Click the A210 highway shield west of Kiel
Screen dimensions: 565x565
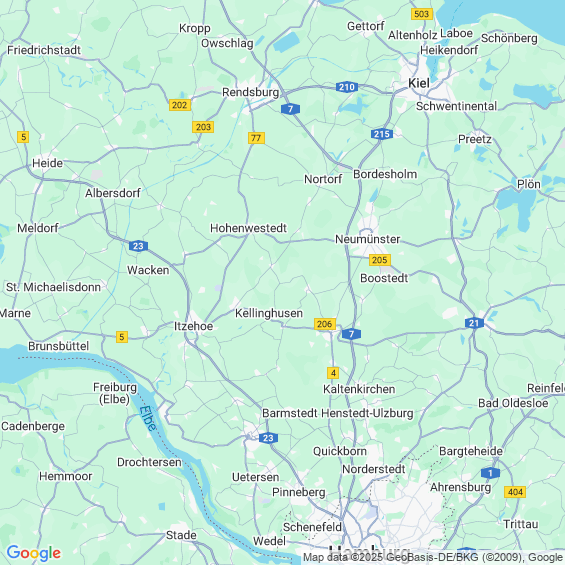(x=347, y=87)
